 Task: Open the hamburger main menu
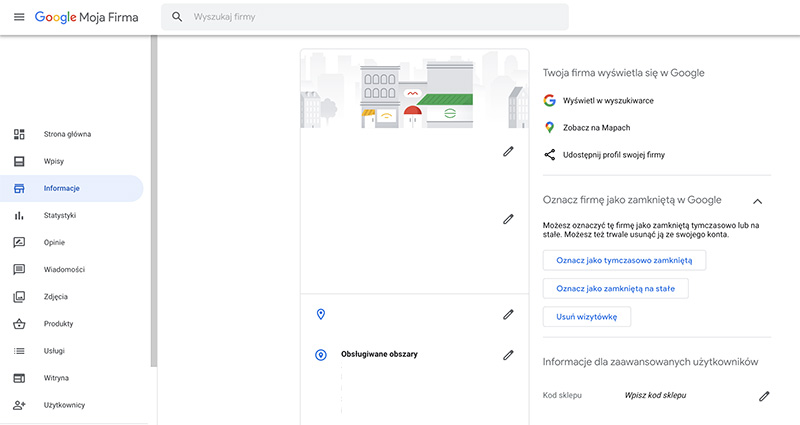(19, 17)
